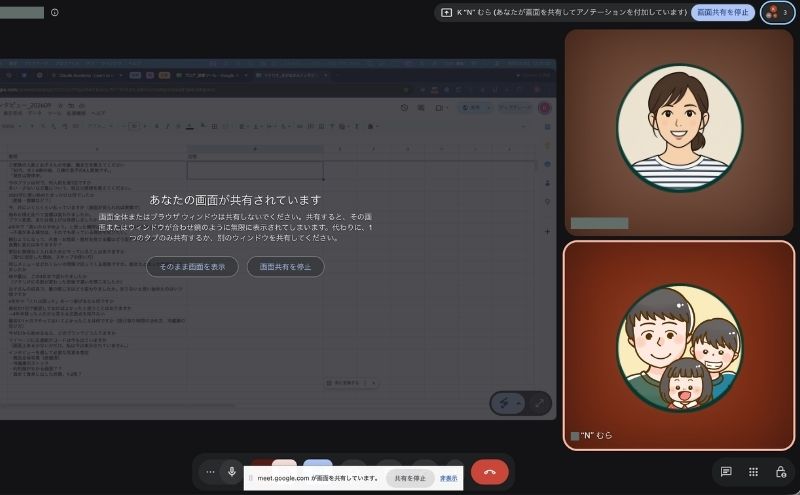Select the family avatar tile labeled むら
Viewport: 800px width, 495px height.
[x=679, y=345]
